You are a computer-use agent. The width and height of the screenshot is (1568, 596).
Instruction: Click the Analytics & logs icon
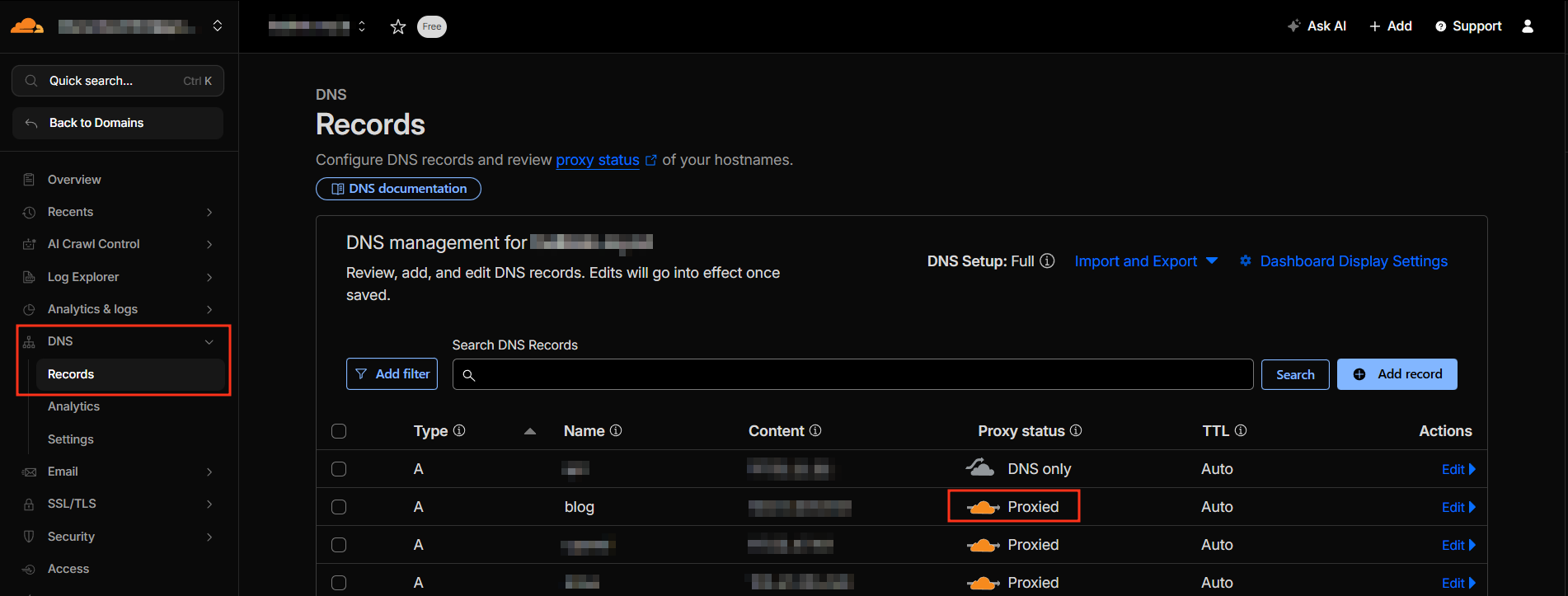(x=29, y=309)
